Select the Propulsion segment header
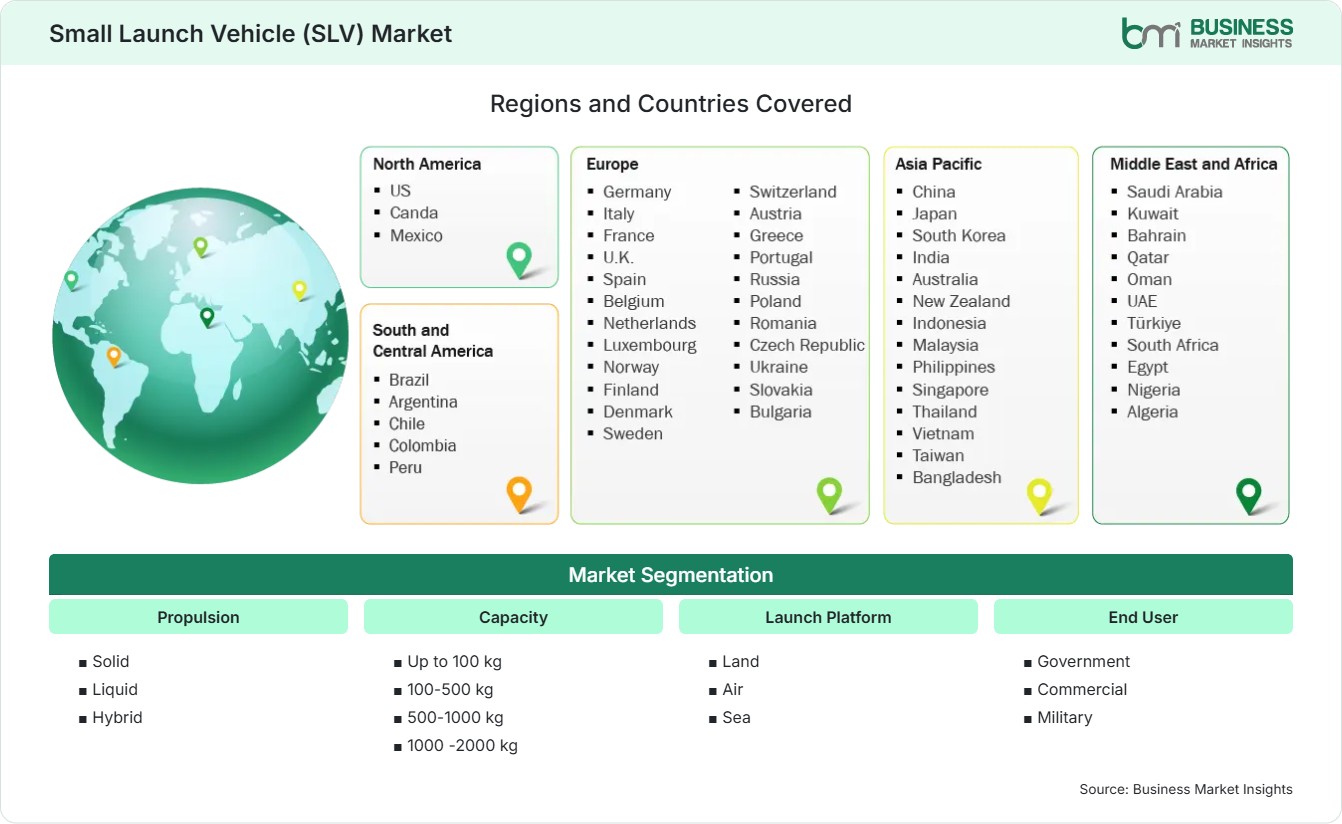The height and width of the screenshot is (824, 1342). [198, 617]
